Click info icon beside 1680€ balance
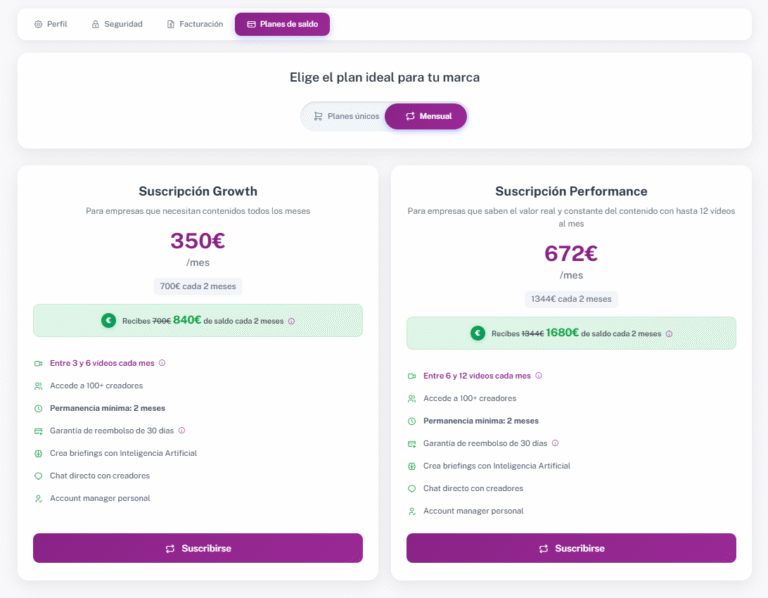Screen dimensions: 768x598 (669, 334)
